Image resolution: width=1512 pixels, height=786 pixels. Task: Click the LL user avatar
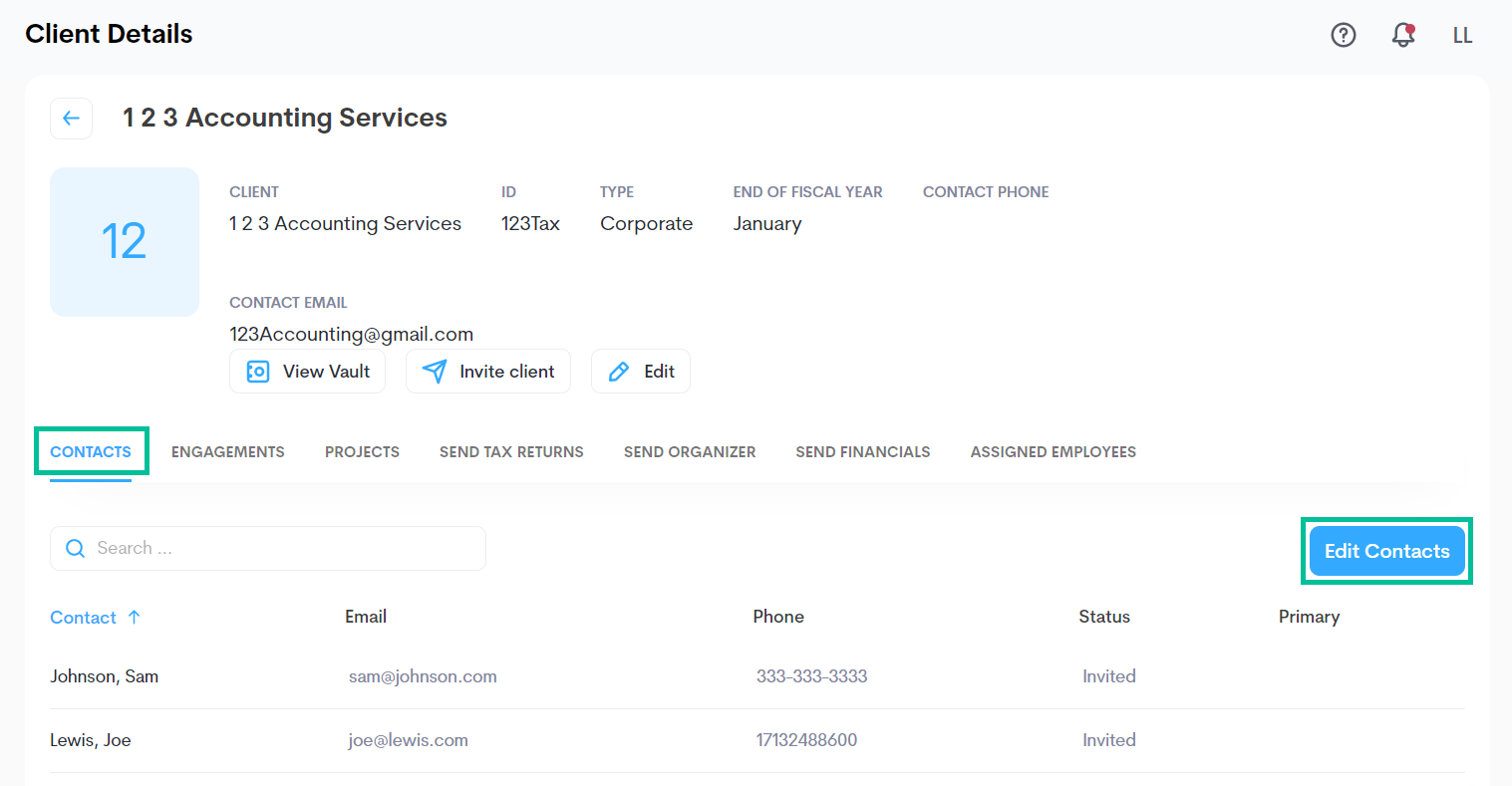pyautogui.click(x=1462, y=36)
